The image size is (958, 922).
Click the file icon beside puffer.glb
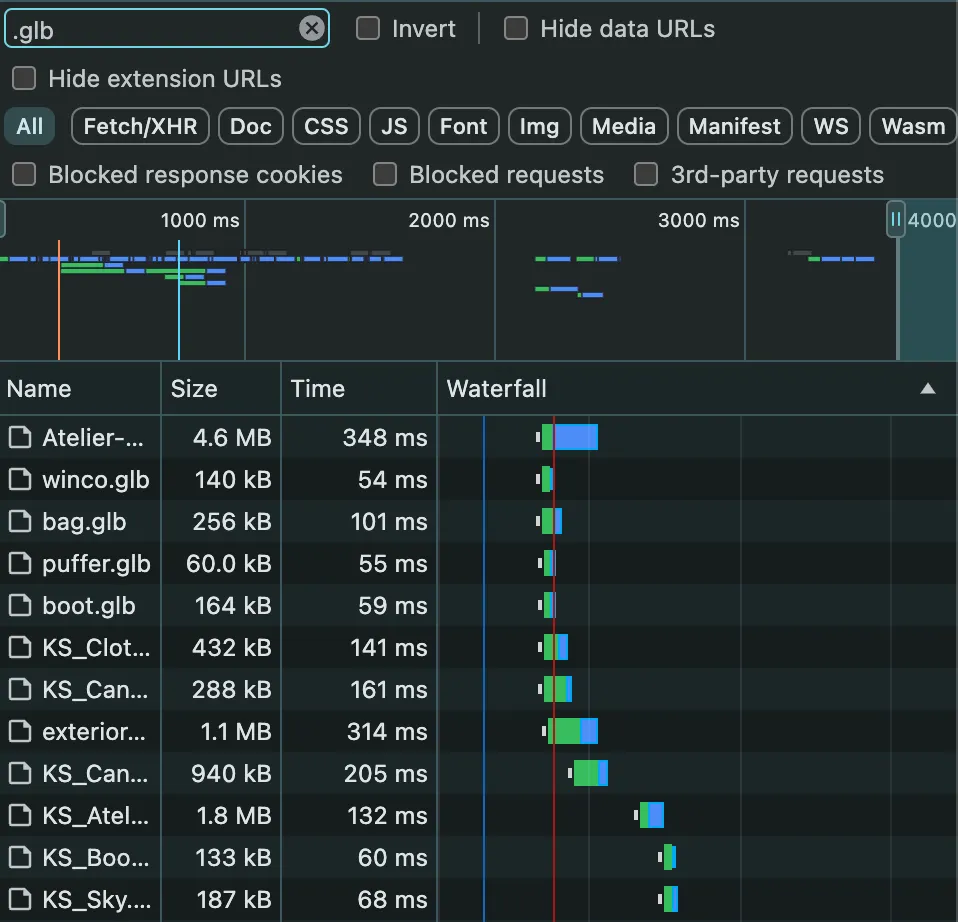[20, 563]
